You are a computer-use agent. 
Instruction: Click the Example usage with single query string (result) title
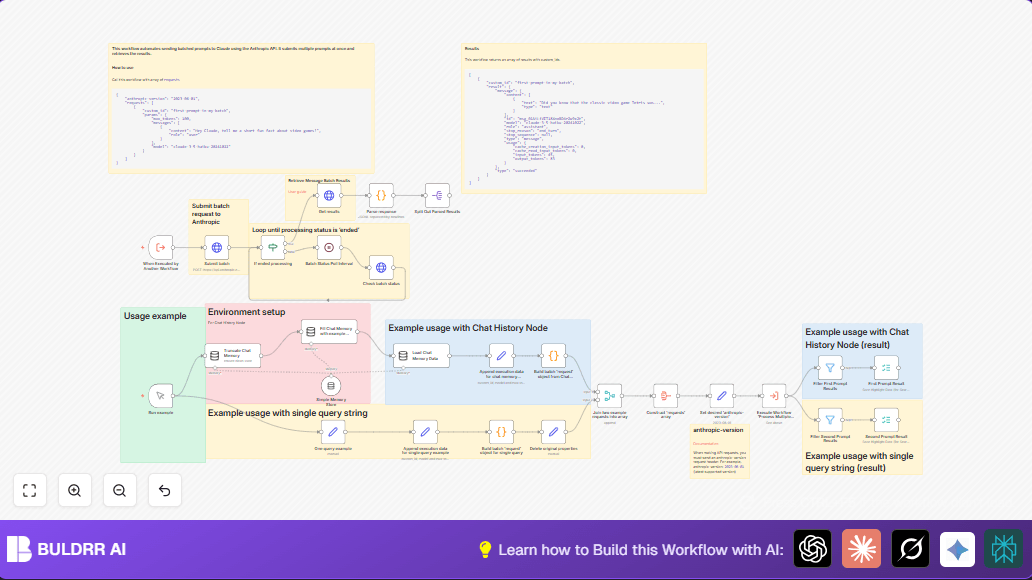pos(860,461)
